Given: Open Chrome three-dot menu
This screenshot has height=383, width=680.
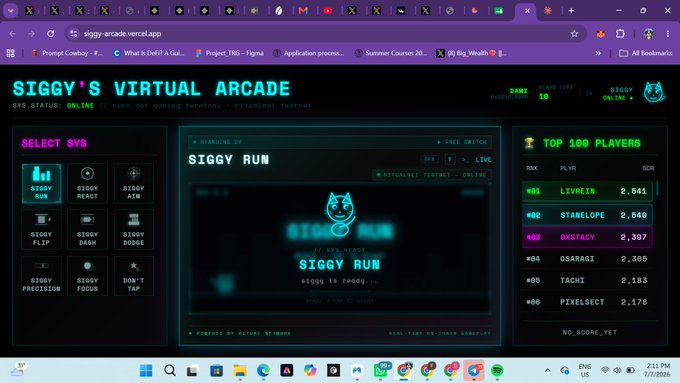Looking at the screenshot, I should (668, 33).
